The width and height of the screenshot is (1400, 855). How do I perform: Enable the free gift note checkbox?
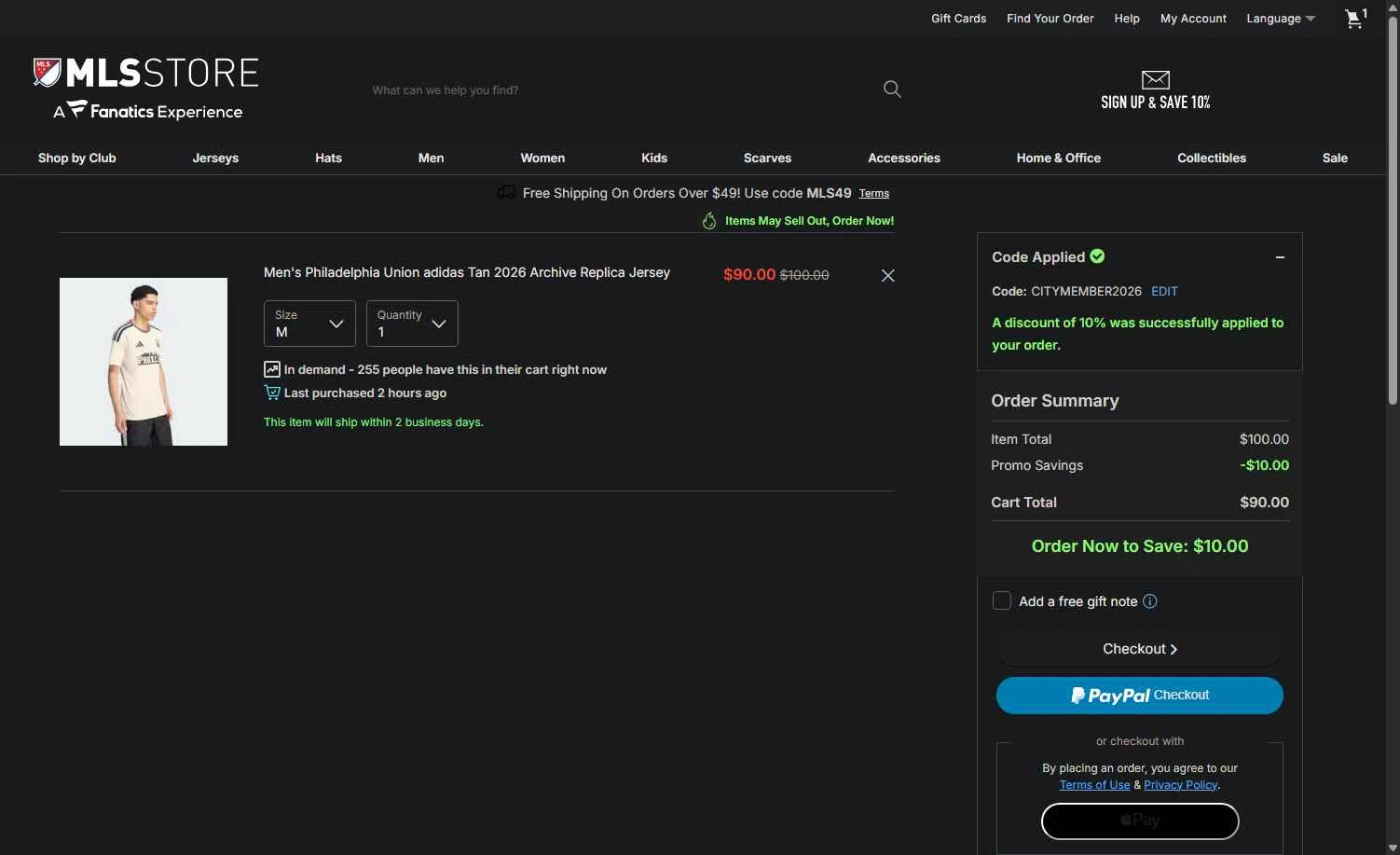click(1002, 601)
